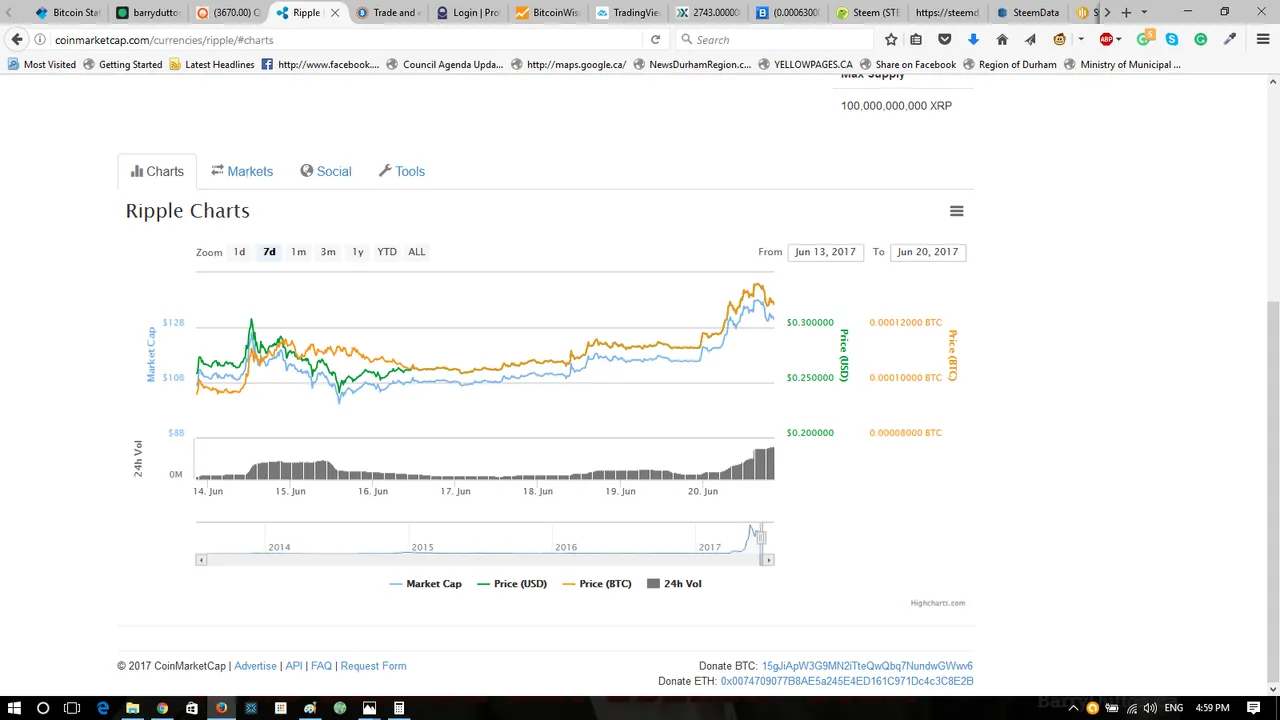The height and width of the screenshot is (720, 1280).
Task: Expand the list all tabs dropdown
Action: tap(1144, 13)
